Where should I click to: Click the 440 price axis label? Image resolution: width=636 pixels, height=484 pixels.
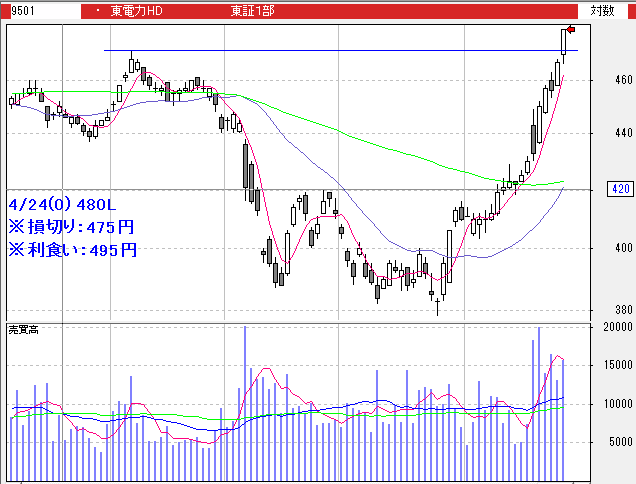(x=622, y=133)
